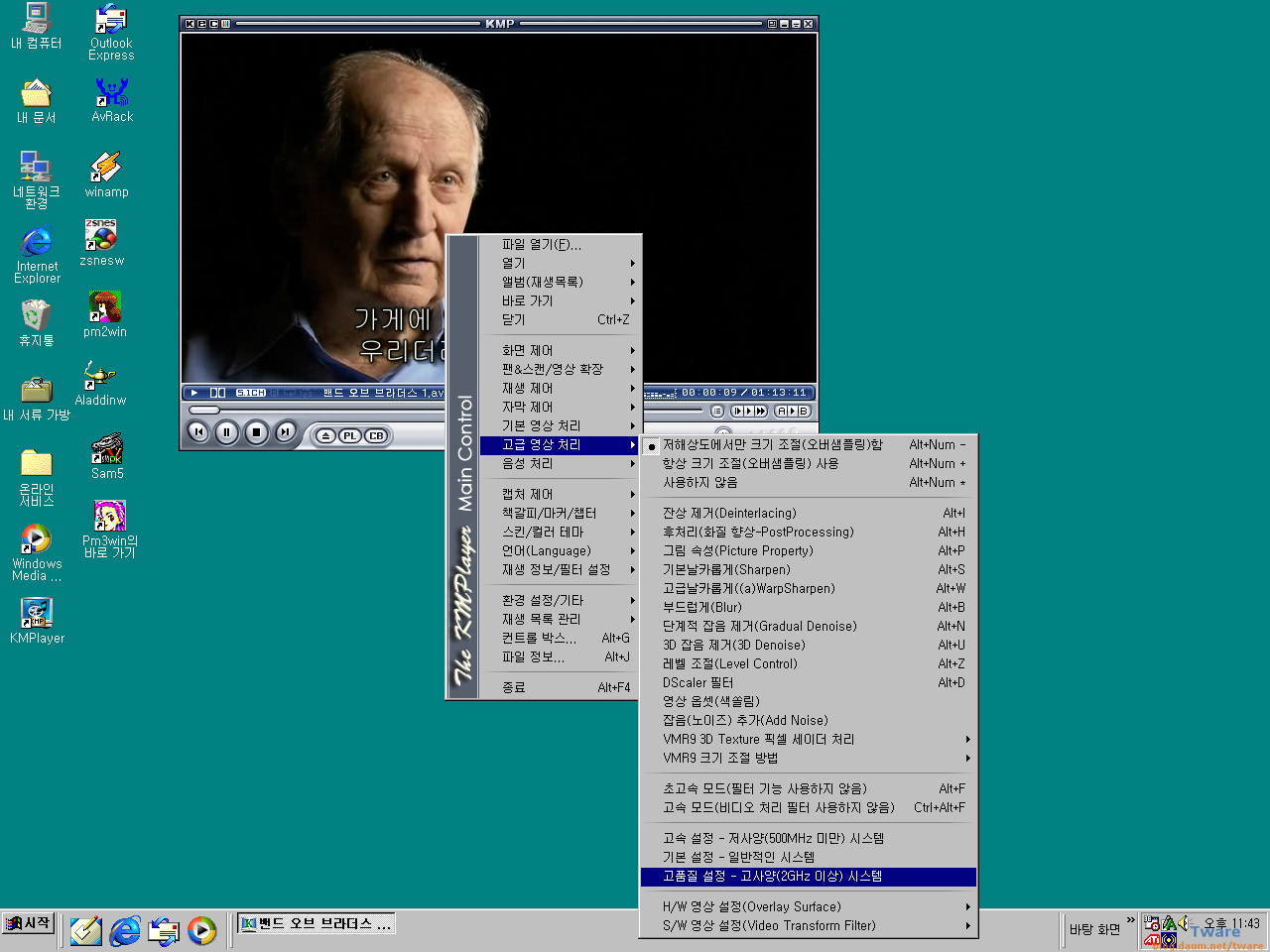Click the notepad quick launch icon
The image size is (1270, 952).
(86, 930)
